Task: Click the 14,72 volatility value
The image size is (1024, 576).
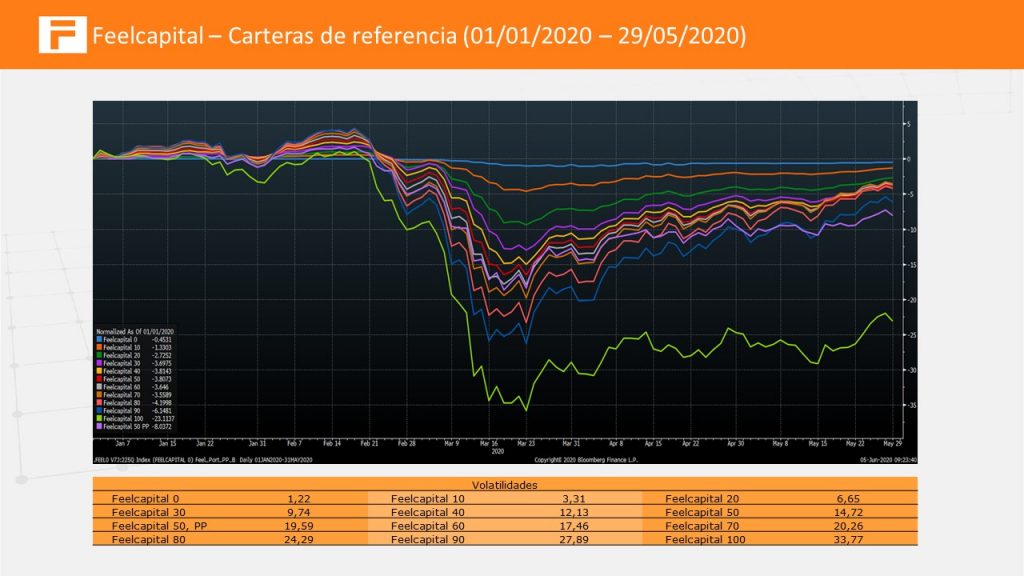Action: click(848, 512)
